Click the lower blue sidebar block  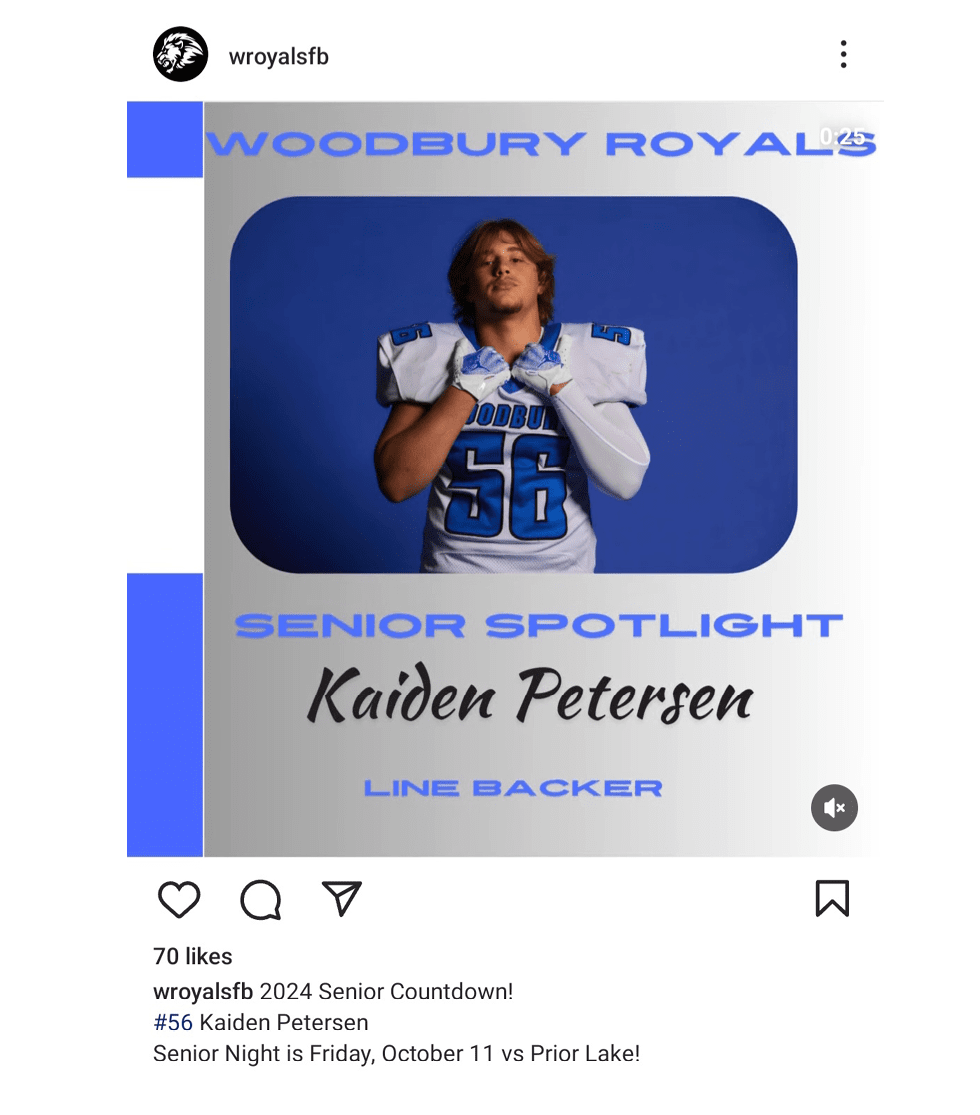pos(165,715)
